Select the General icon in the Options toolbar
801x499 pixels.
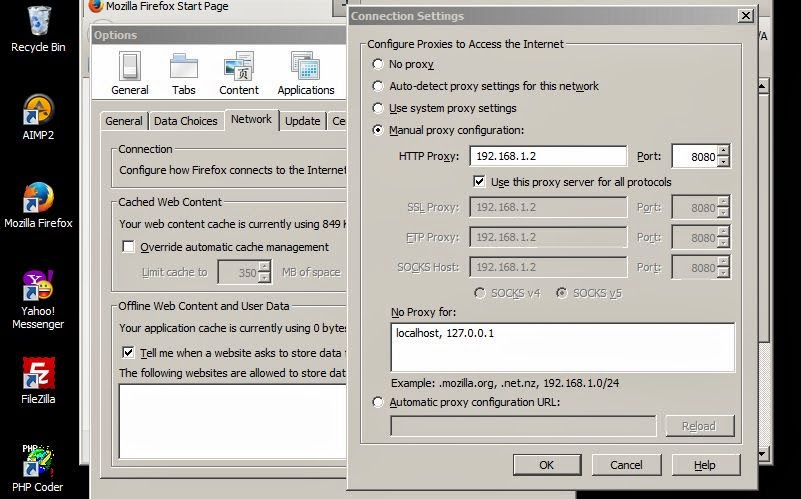(x=130, y=73)
